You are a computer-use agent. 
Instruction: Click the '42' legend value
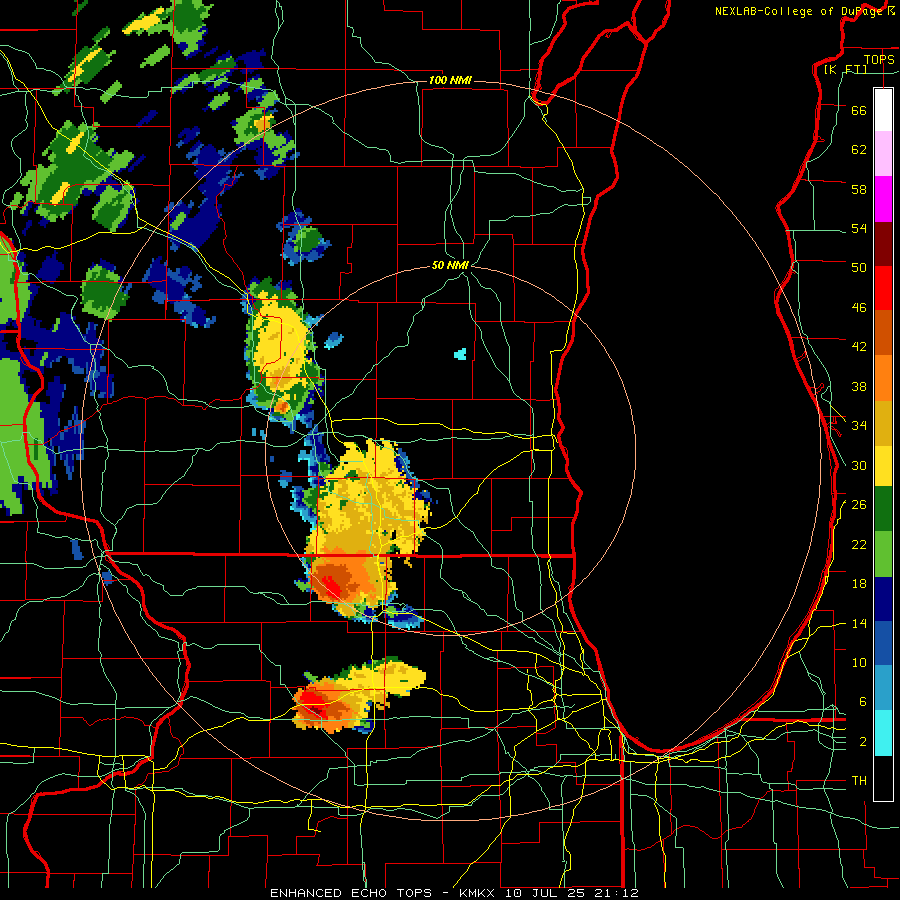coord(859,347)
